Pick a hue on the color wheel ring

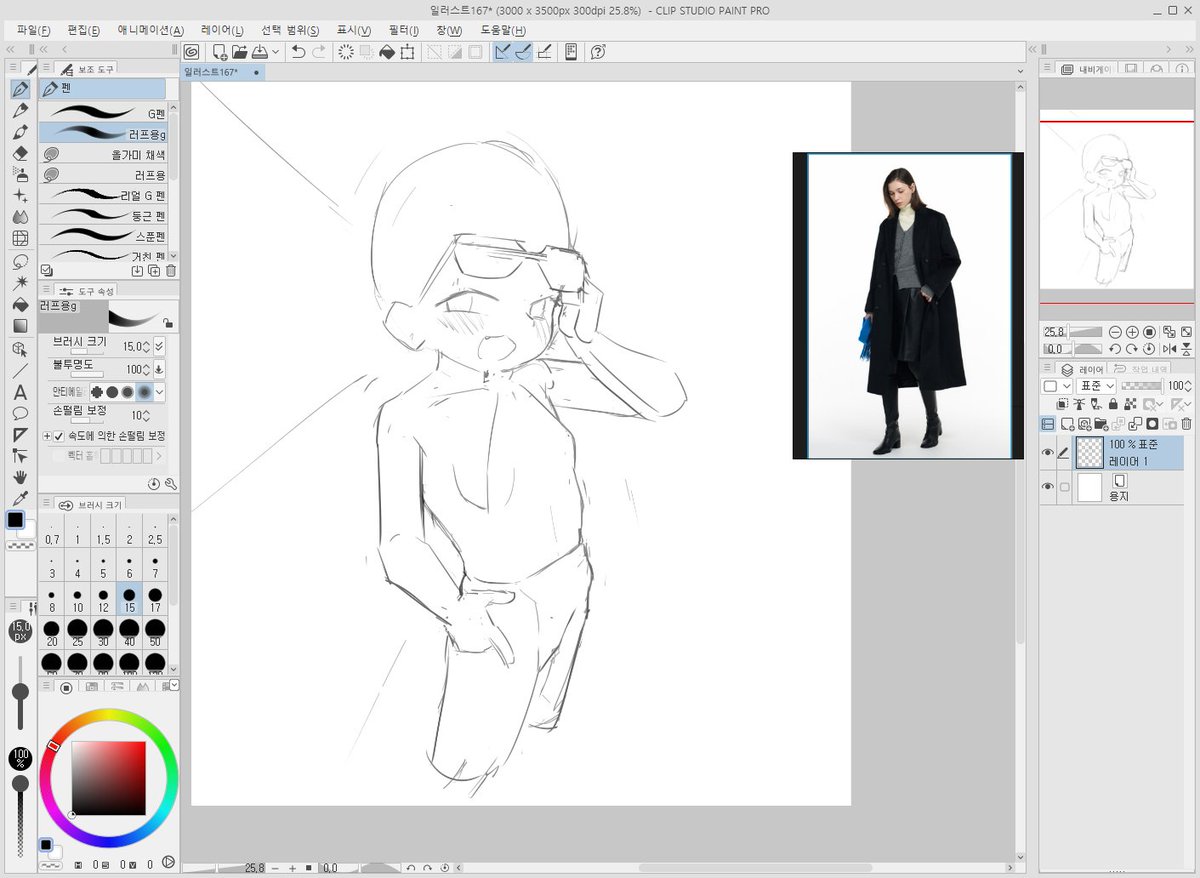coord(109,716)
